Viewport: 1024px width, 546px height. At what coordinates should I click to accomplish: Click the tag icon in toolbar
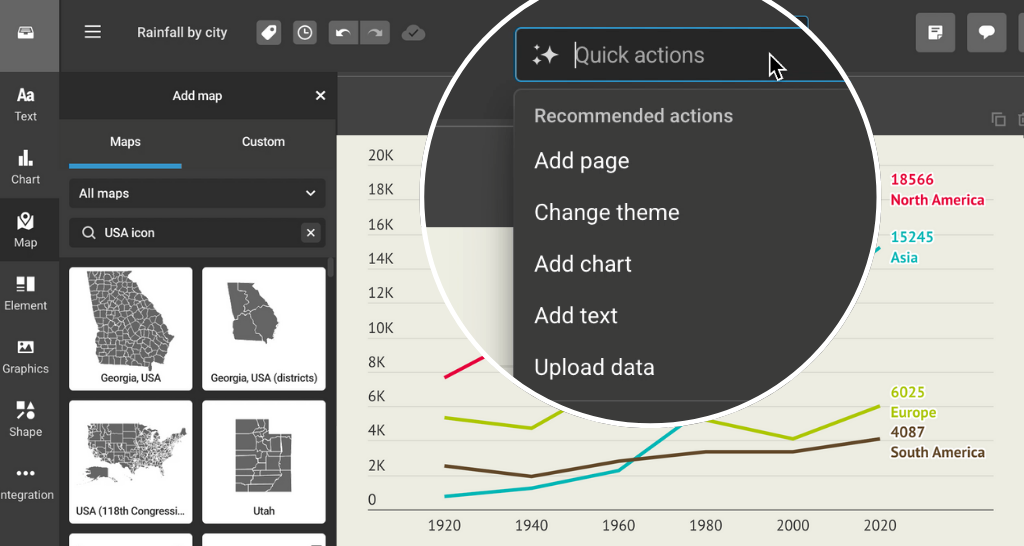(268, 33)
